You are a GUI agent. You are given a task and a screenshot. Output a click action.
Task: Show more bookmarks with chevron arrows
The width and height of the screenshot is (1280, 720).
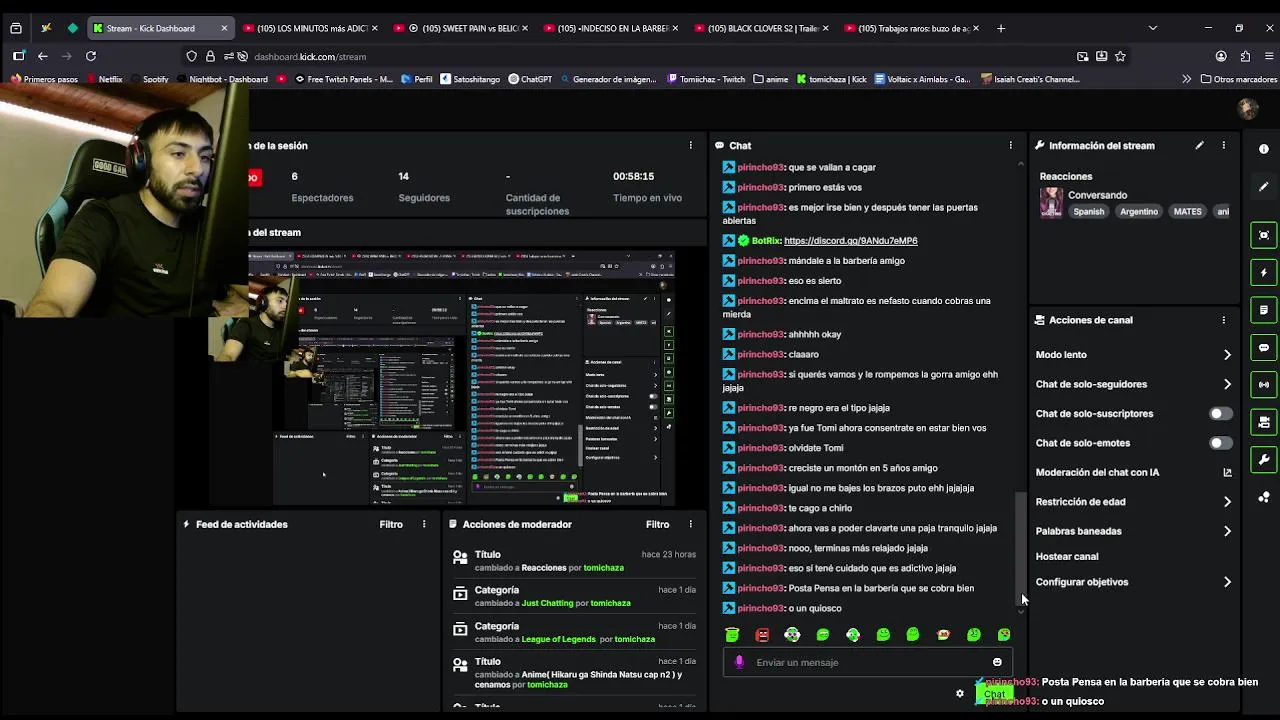click(1186, 79)
